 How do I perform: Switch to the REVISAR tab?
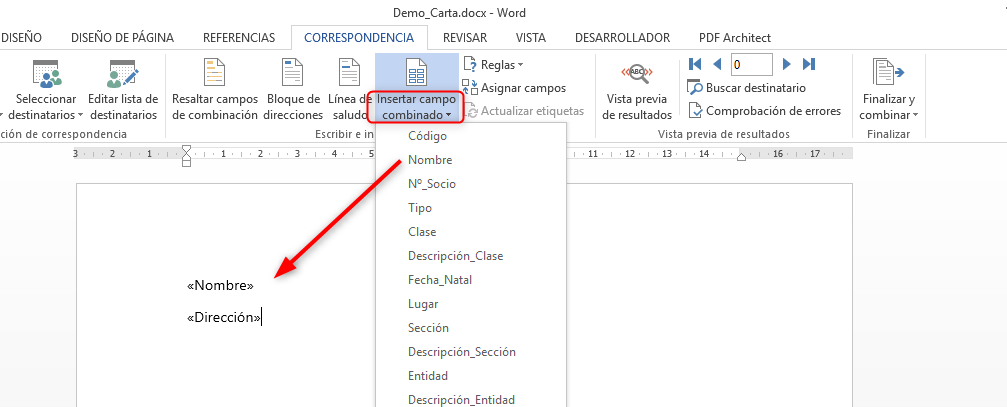465,38
